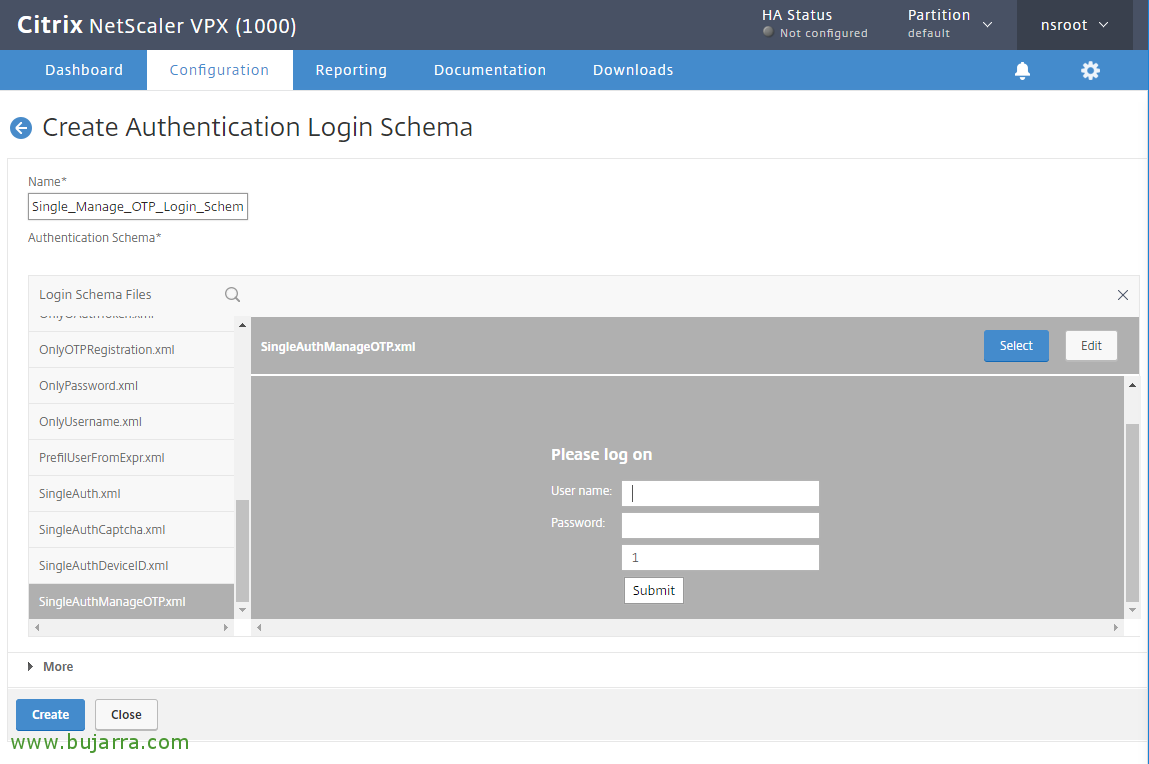Go to the Downloads tab

[x=633, y=70]
